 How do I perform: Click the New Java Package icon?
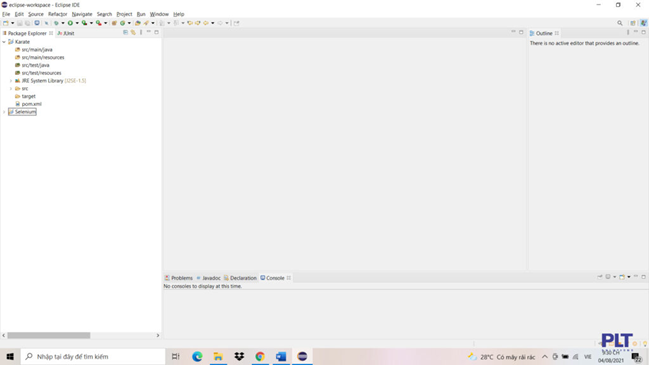114,23
